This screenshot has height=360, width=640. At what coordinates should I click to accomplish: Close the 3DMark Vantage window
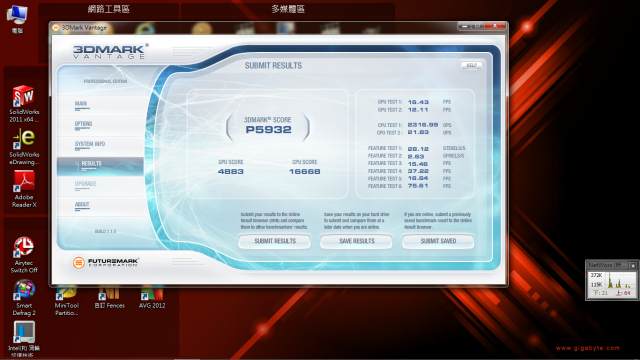(x=495, y=26)
